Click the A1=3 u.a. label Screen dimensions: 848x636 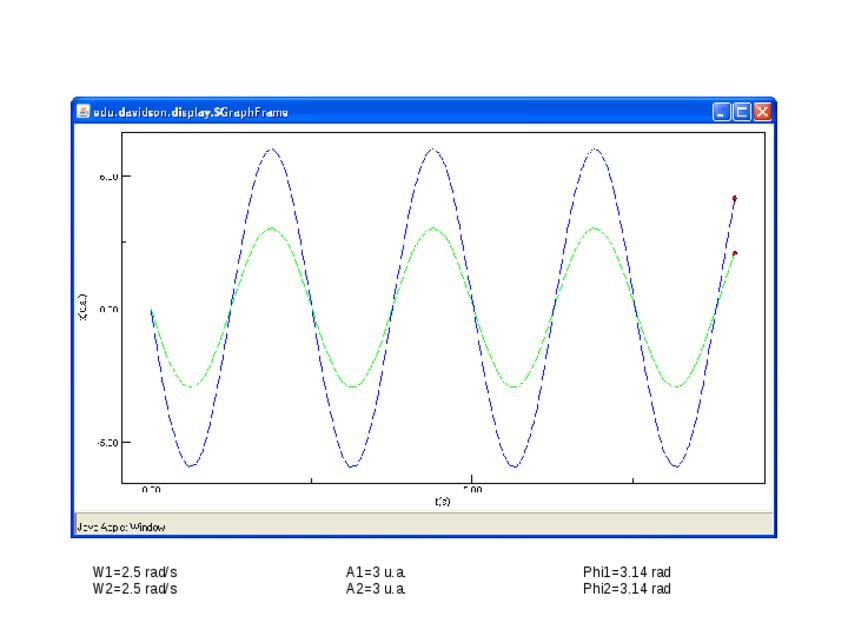click(x=376, y=572)
